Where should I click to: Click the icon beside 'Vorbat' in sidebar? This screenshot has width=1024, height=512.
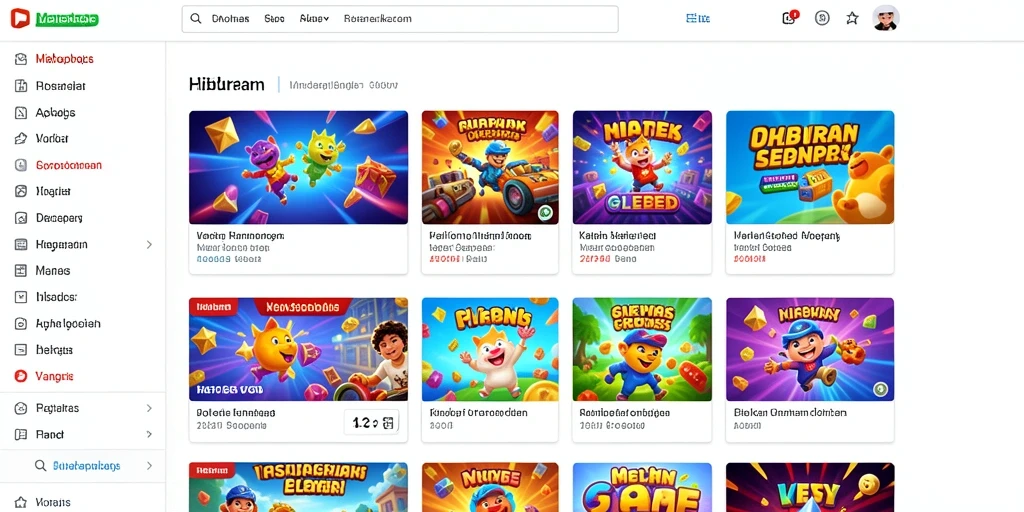tap(21, 138)
